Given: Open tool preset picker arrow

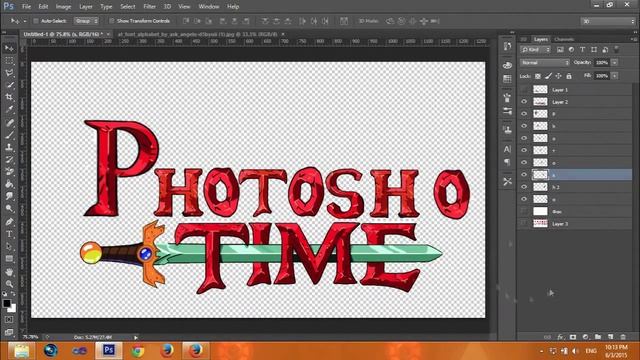Looking at the screenshot, I should 25,21.
